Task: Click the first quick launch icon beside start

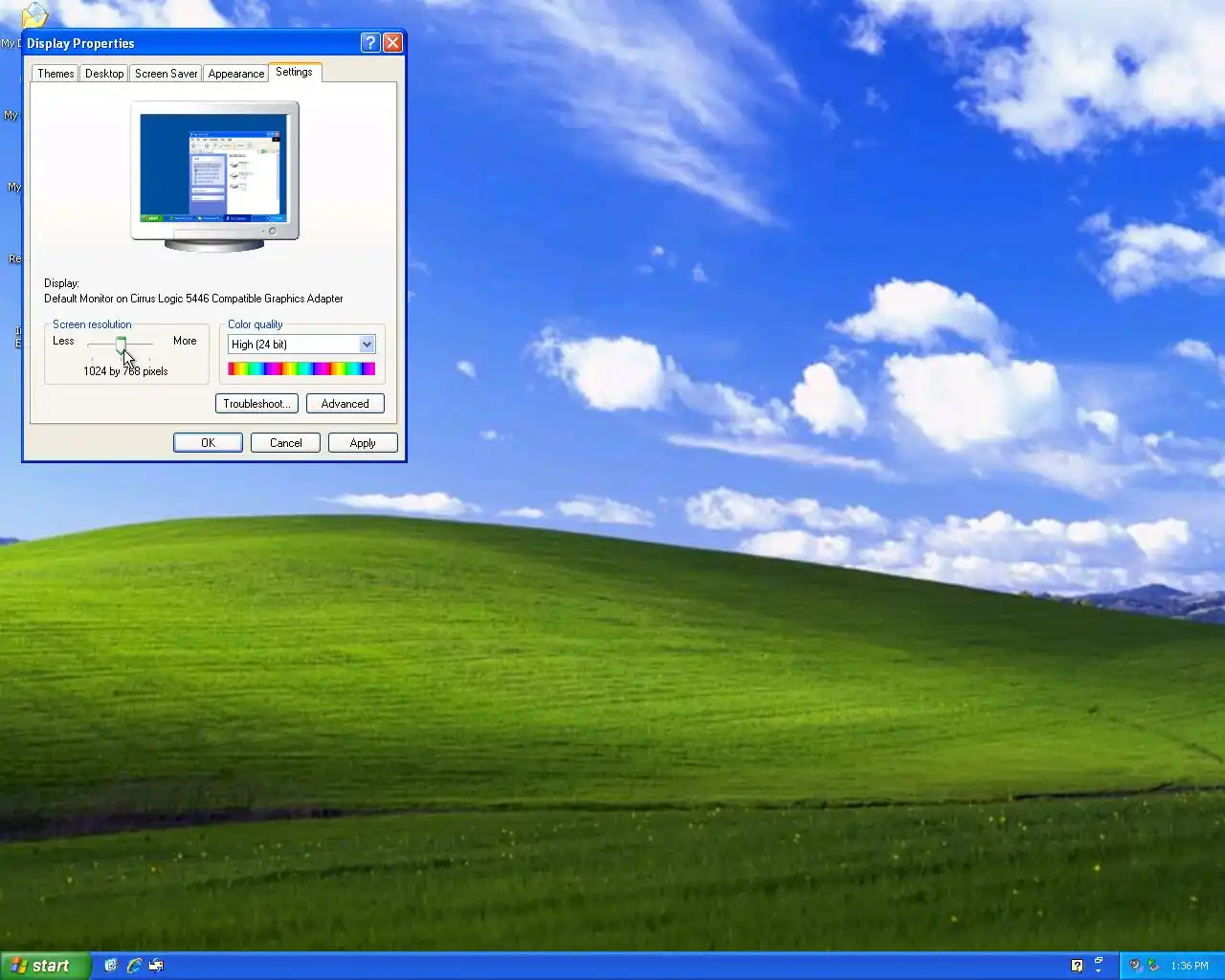Action: pos(111,966)
